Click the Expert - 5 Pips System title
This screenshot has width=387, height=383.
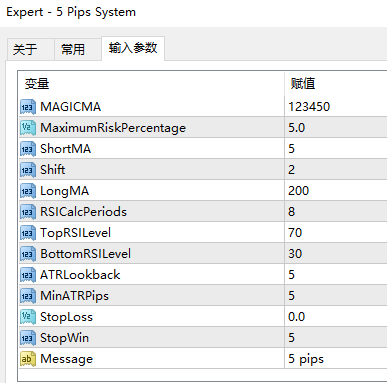click(71, 12)
